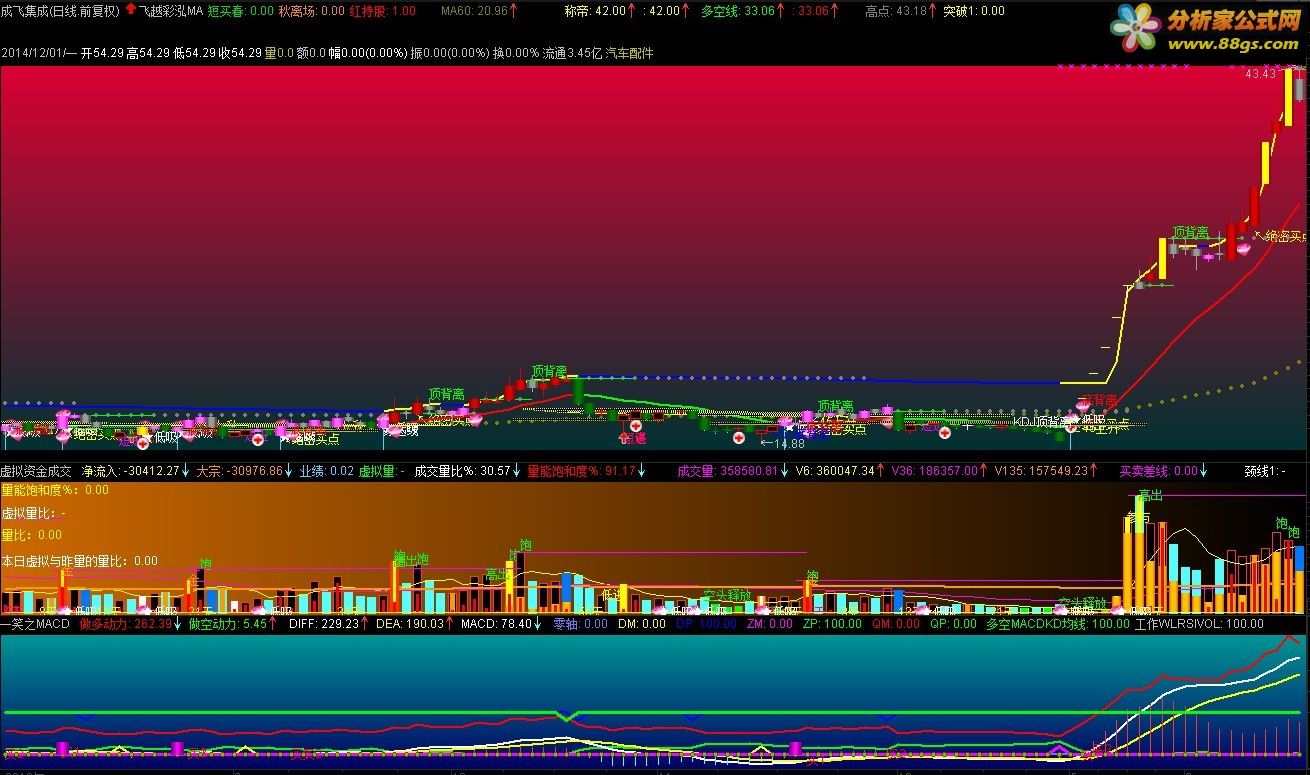Click the 量能饱和度%: 0.00 label in volume panel

pos(55,490)
